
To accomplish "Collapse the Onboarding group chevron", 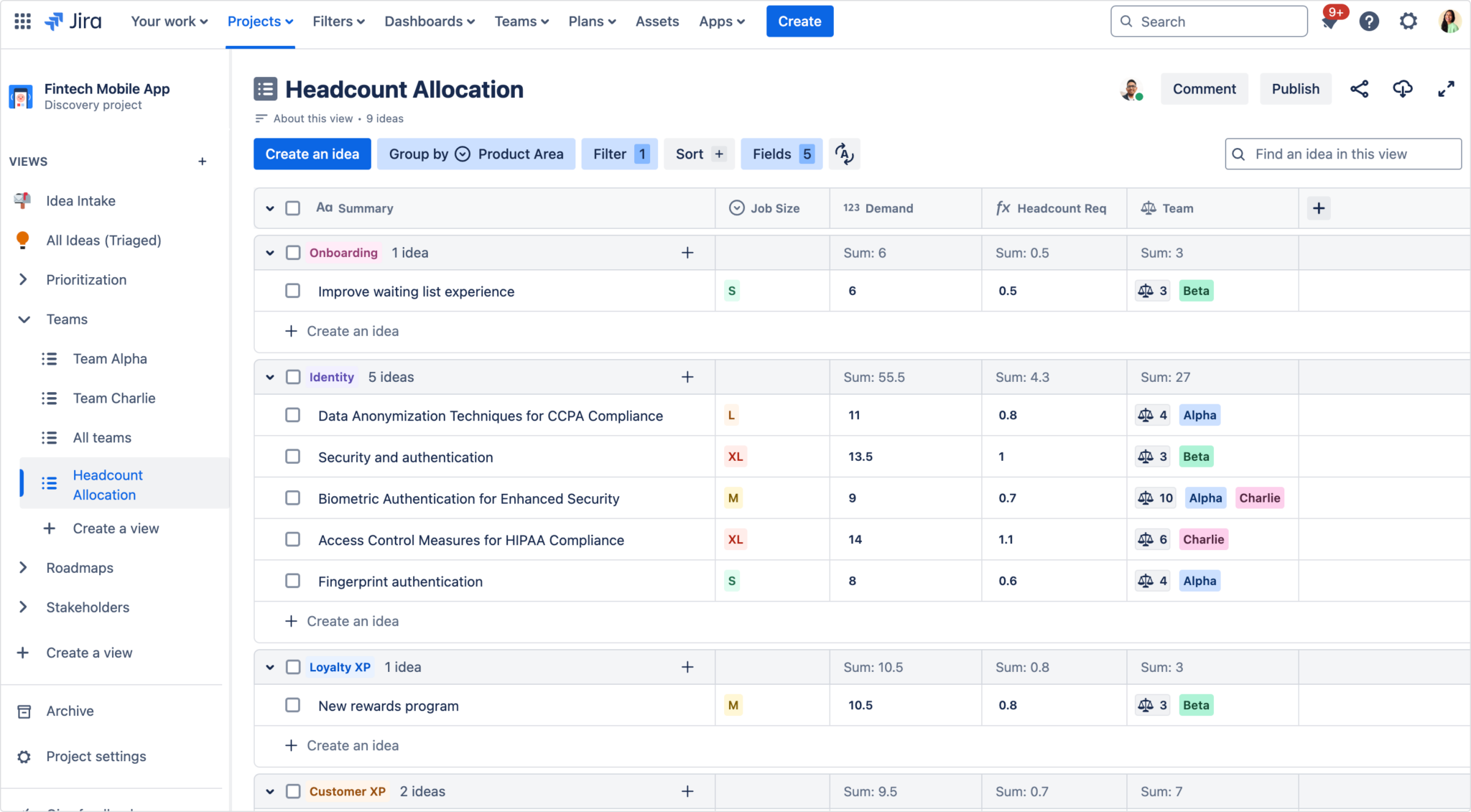I will click(x=270, y=253).
